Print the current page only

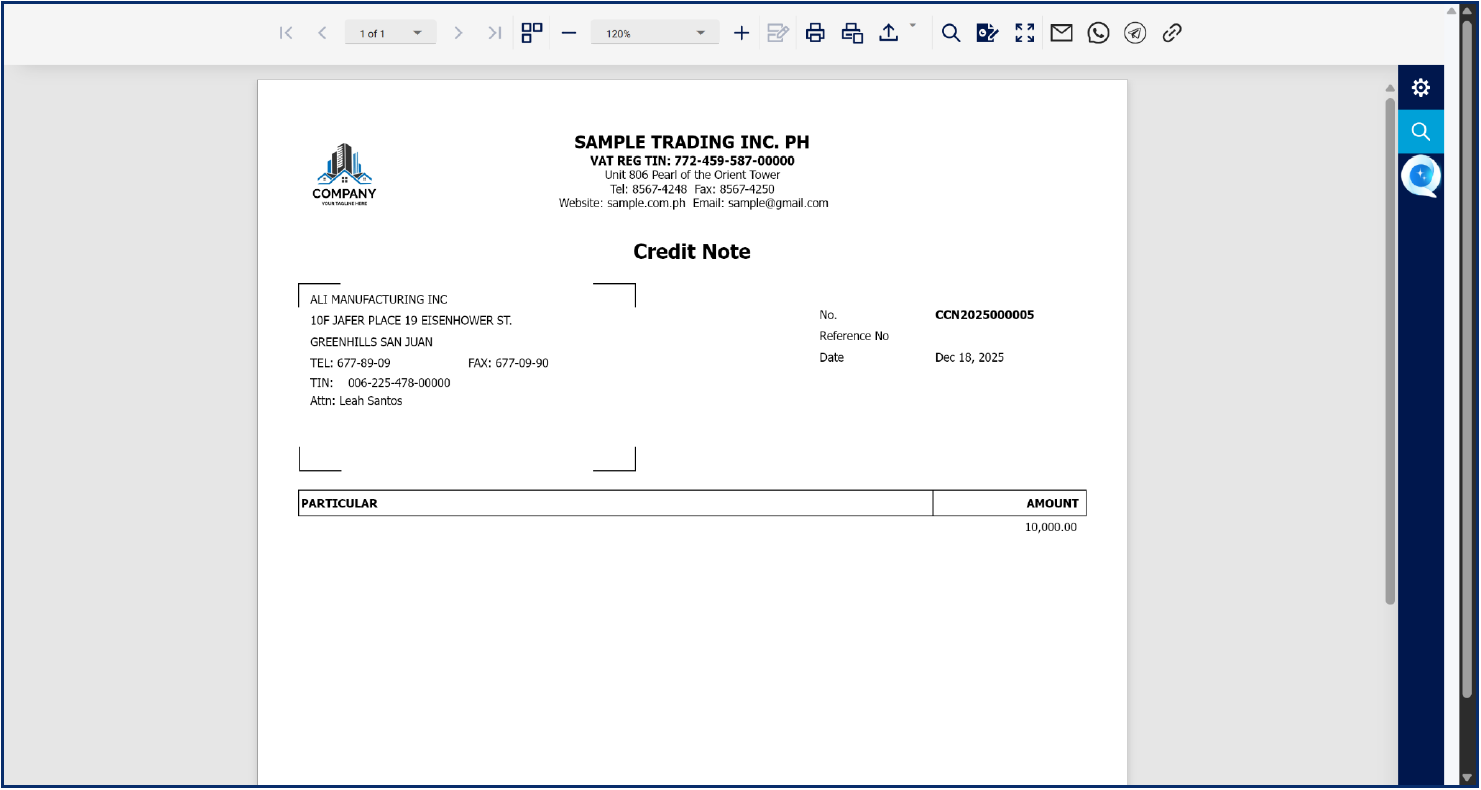click(852, 33)
